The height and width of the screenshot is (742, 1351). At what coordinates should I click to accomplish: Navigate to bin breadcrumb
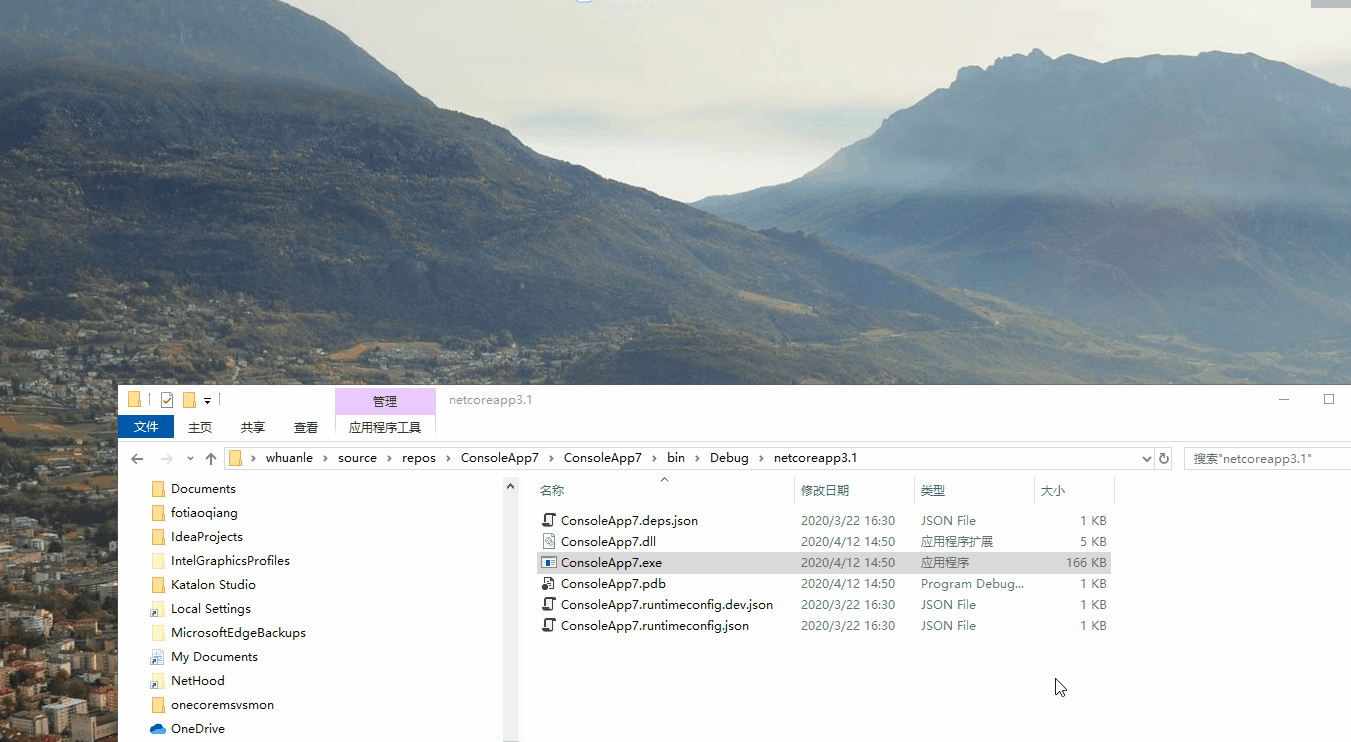tap(676, 458)
